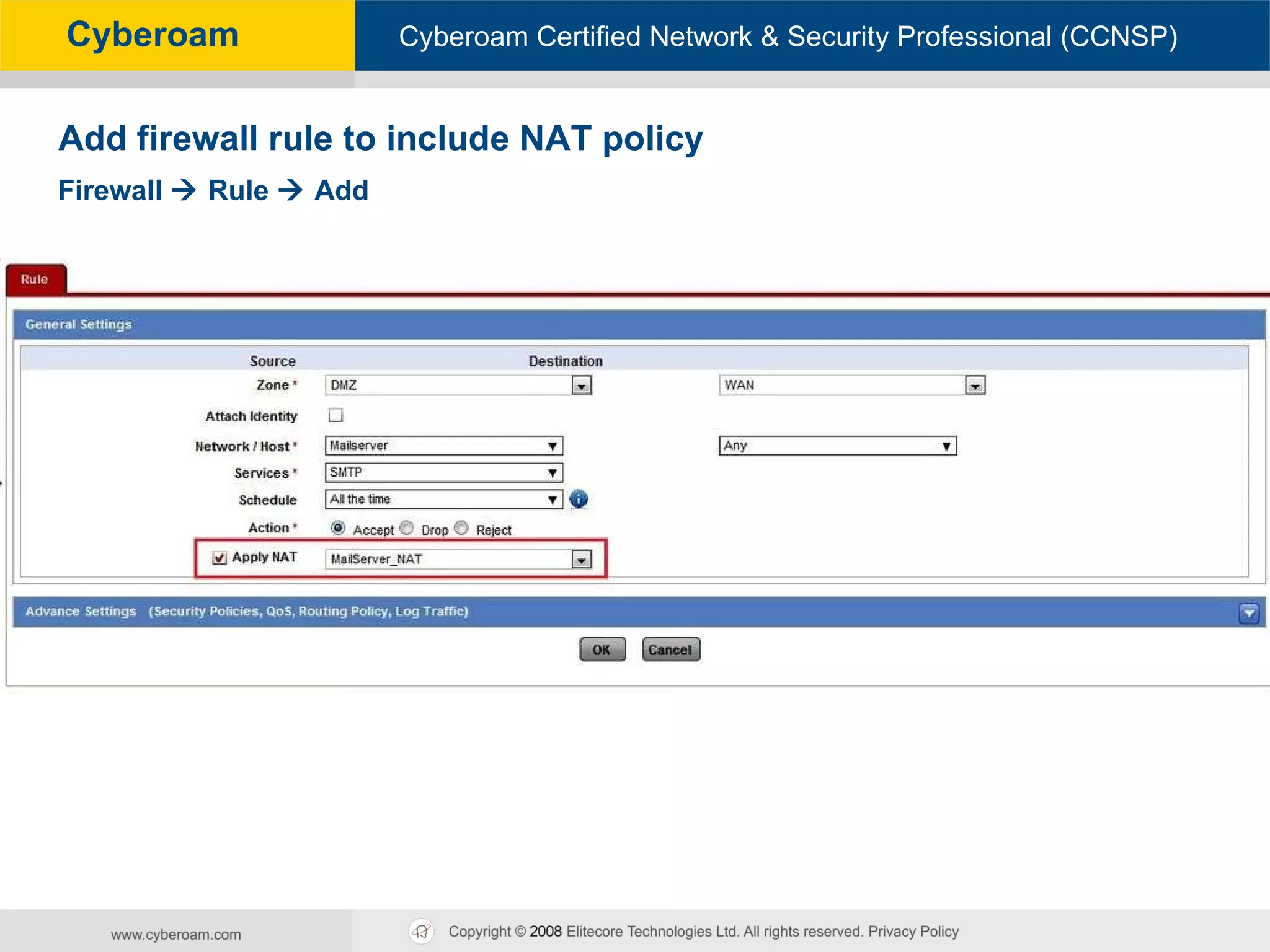The image size is (1270, 952).
Task: Open the Schedule All the time dropdown
Action: 444,499
